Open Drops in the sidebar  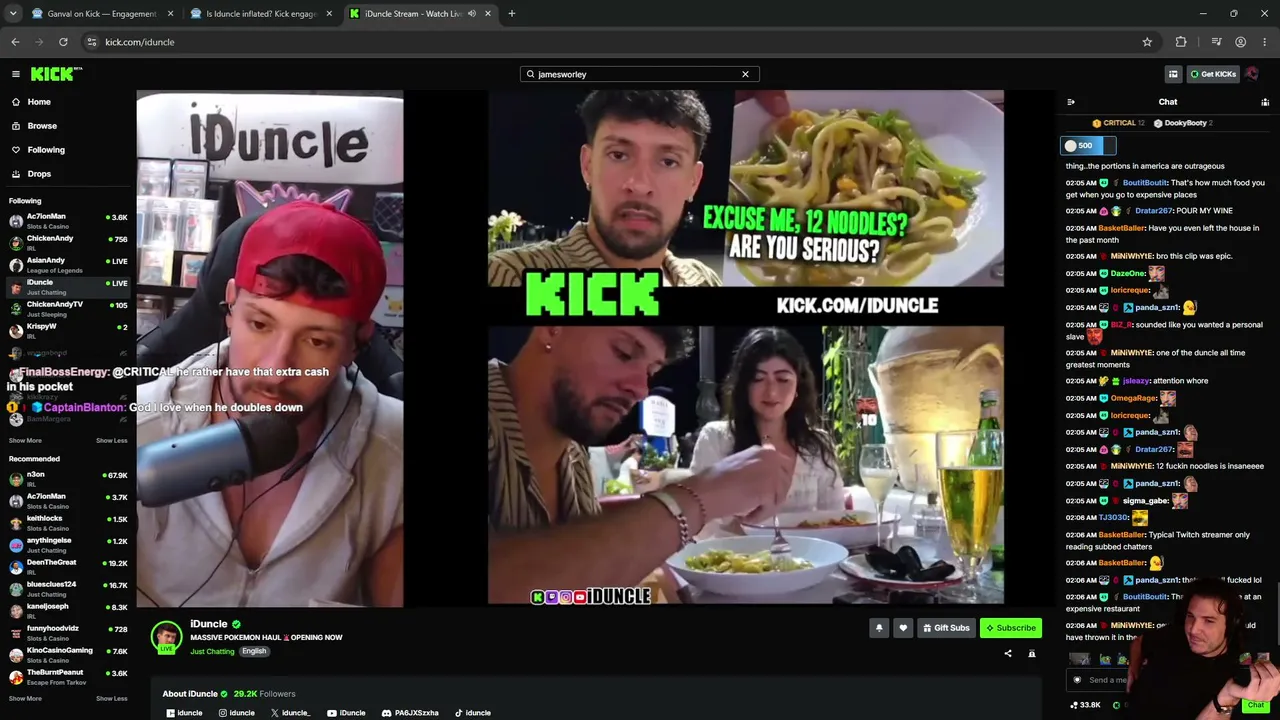(39, 174)
